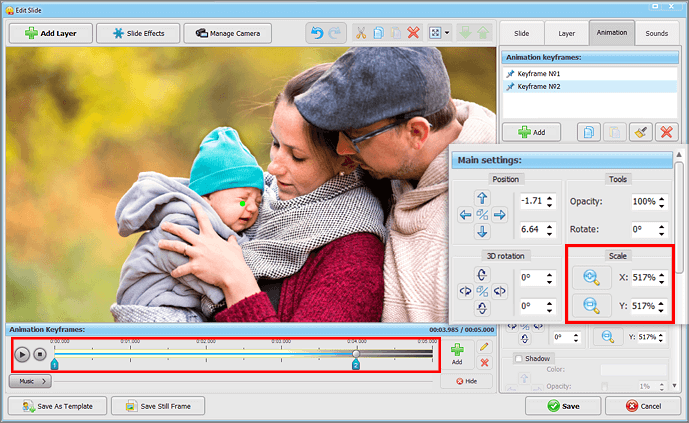Open Manage Camera

[227, 33]
